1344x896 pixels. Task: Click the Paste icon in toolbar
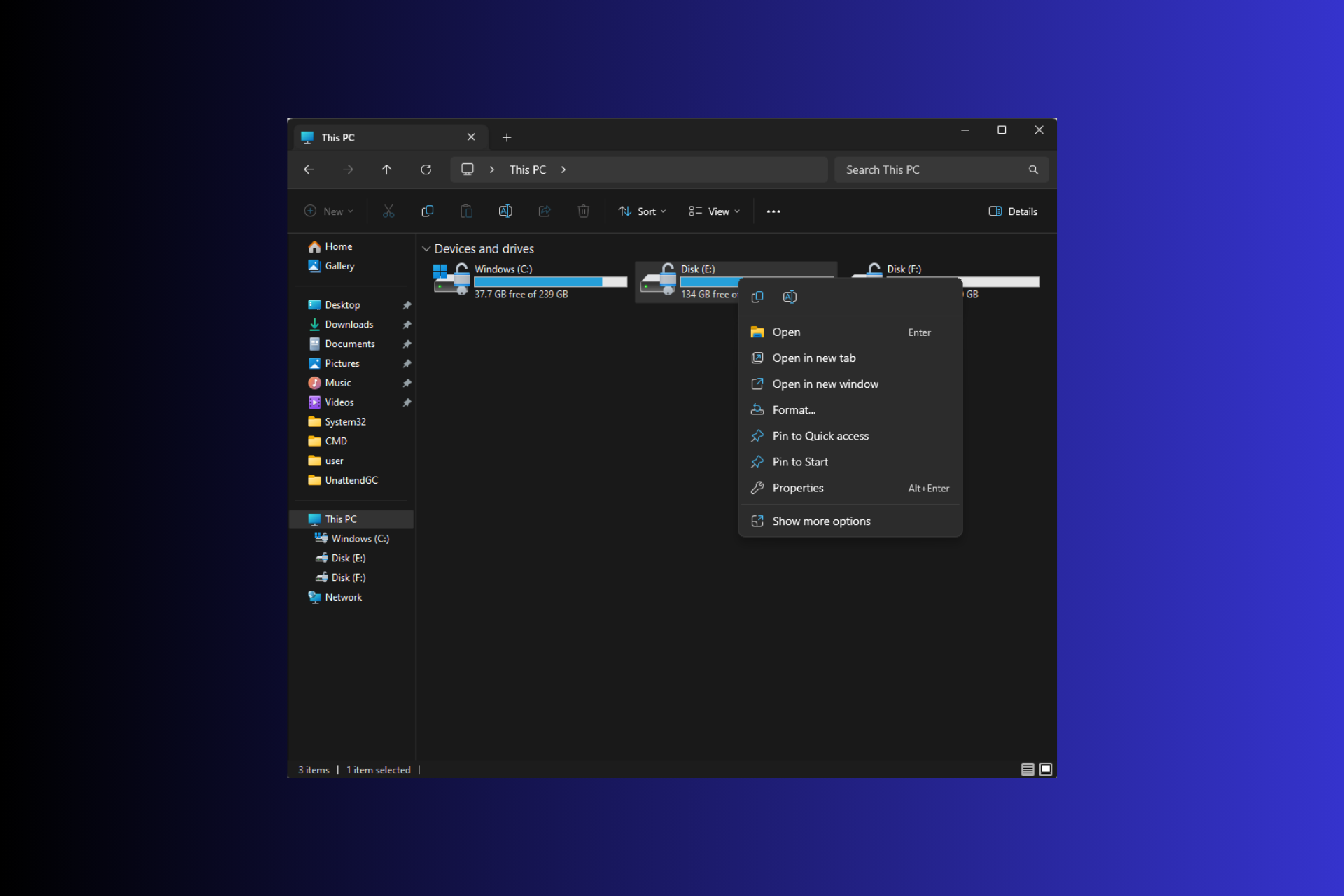coord(467,211)
